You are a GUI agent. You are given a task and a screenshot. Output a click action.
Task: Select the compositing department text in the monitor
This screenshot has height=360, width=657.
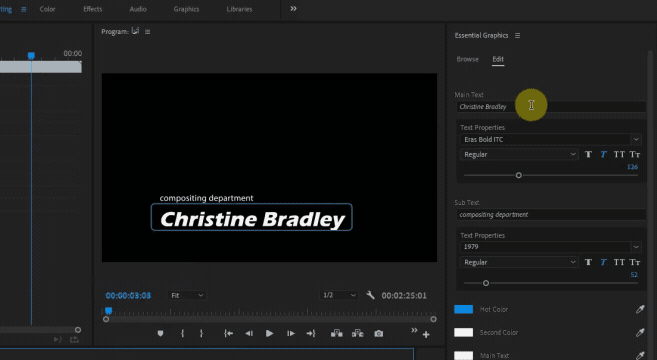(206, 198)
